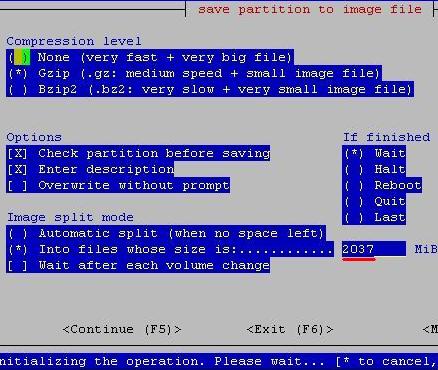Select Wait when finished
Screen dimensions: 438x370
click(x=374, y=153)
